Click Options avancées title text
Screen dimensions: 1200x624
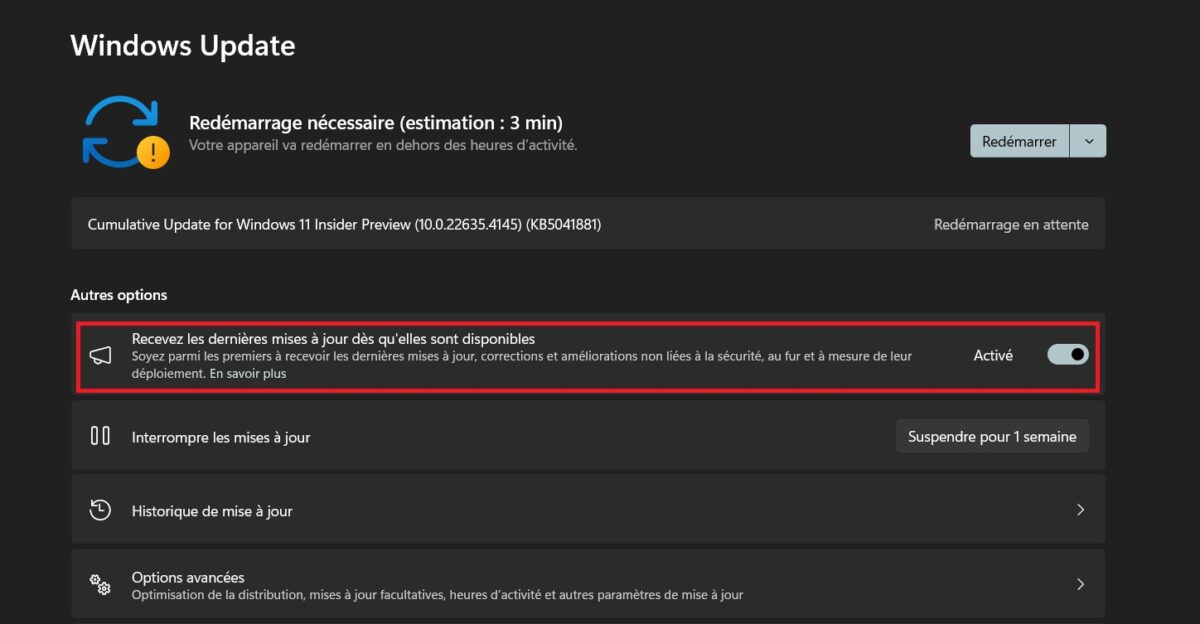point(188,577)
